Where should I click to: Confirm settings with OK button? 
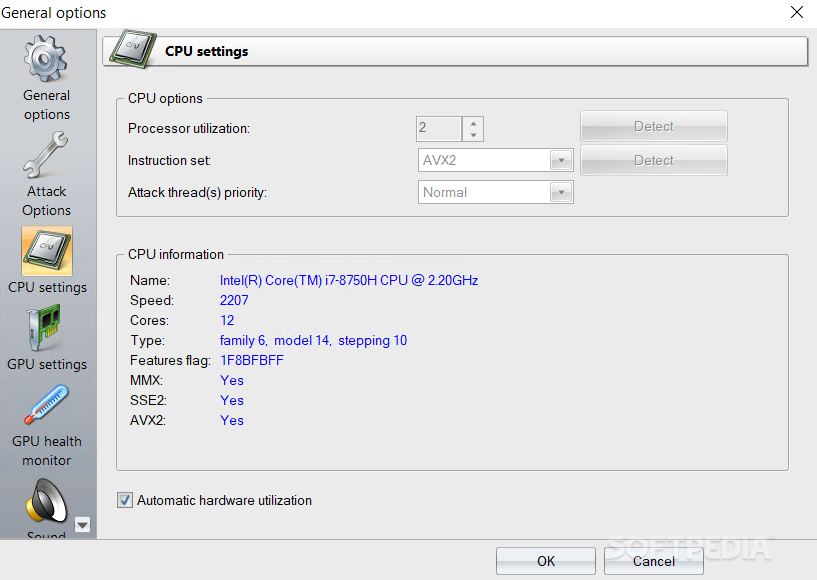(x=546, y=561)
